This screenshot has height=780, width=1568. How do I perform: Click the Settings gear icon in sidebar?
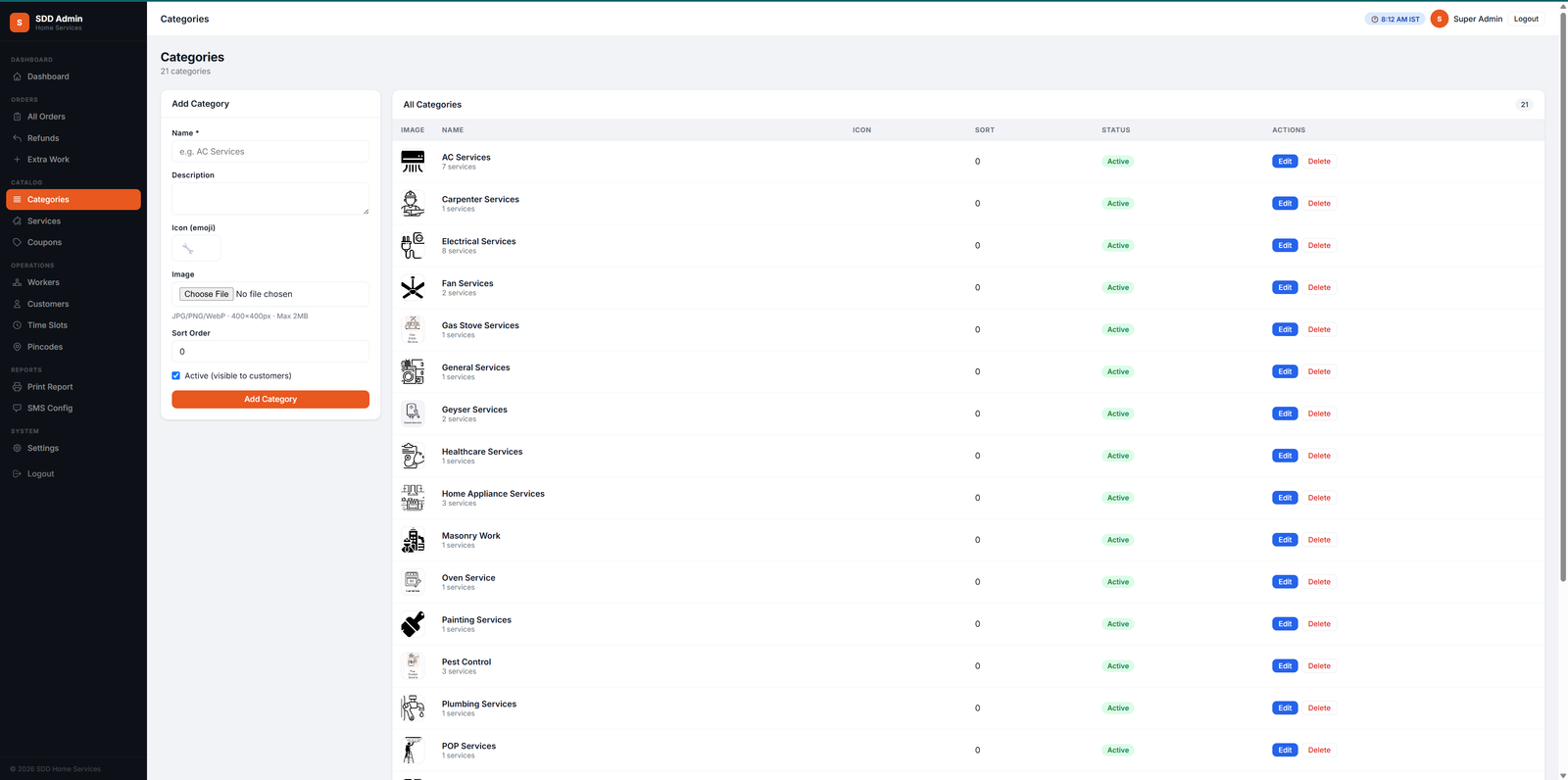pyautogui.click(x=17, y=449)
